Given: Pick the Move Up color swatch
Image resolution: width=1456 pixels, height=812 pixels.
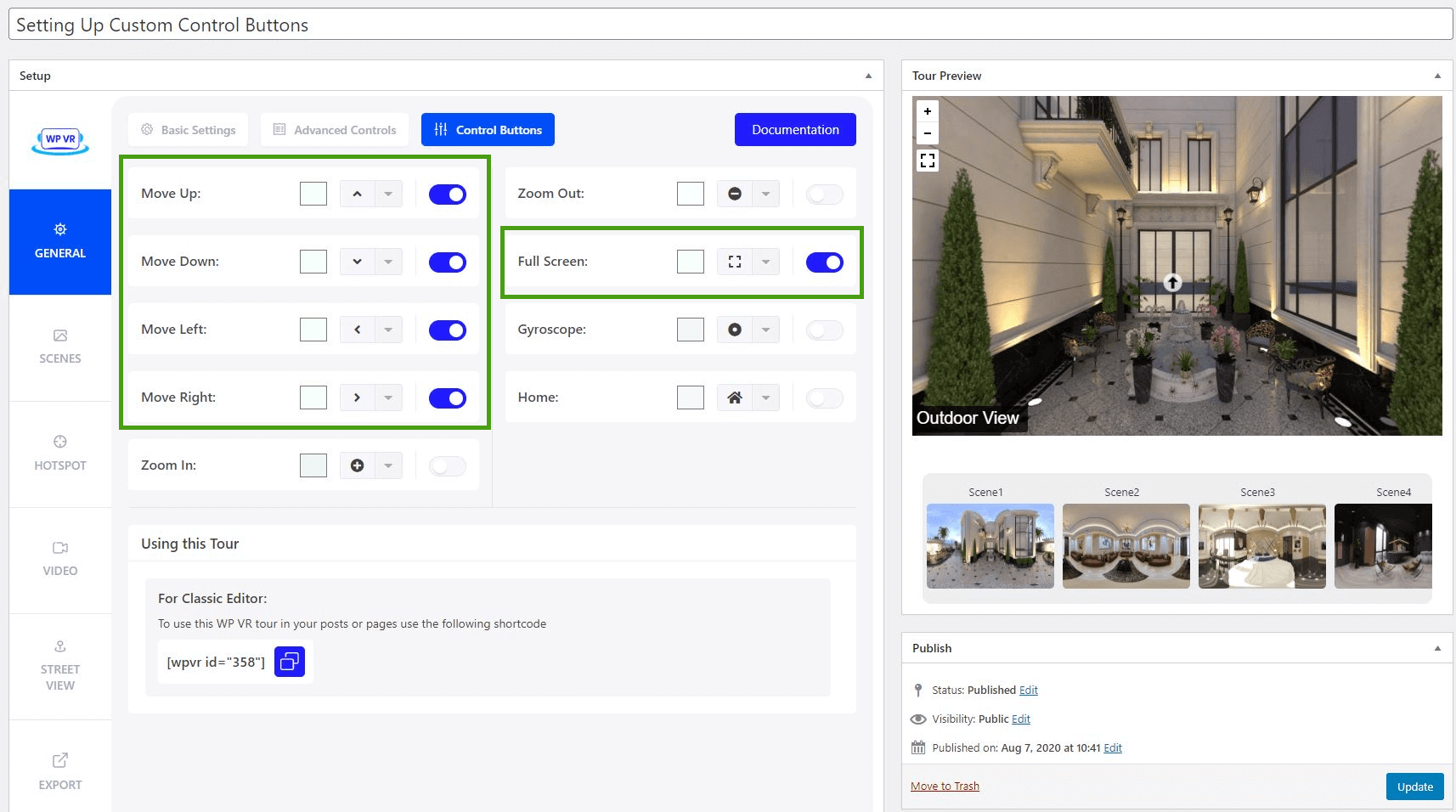Looking at the screenshot, I should coord(313,194).
